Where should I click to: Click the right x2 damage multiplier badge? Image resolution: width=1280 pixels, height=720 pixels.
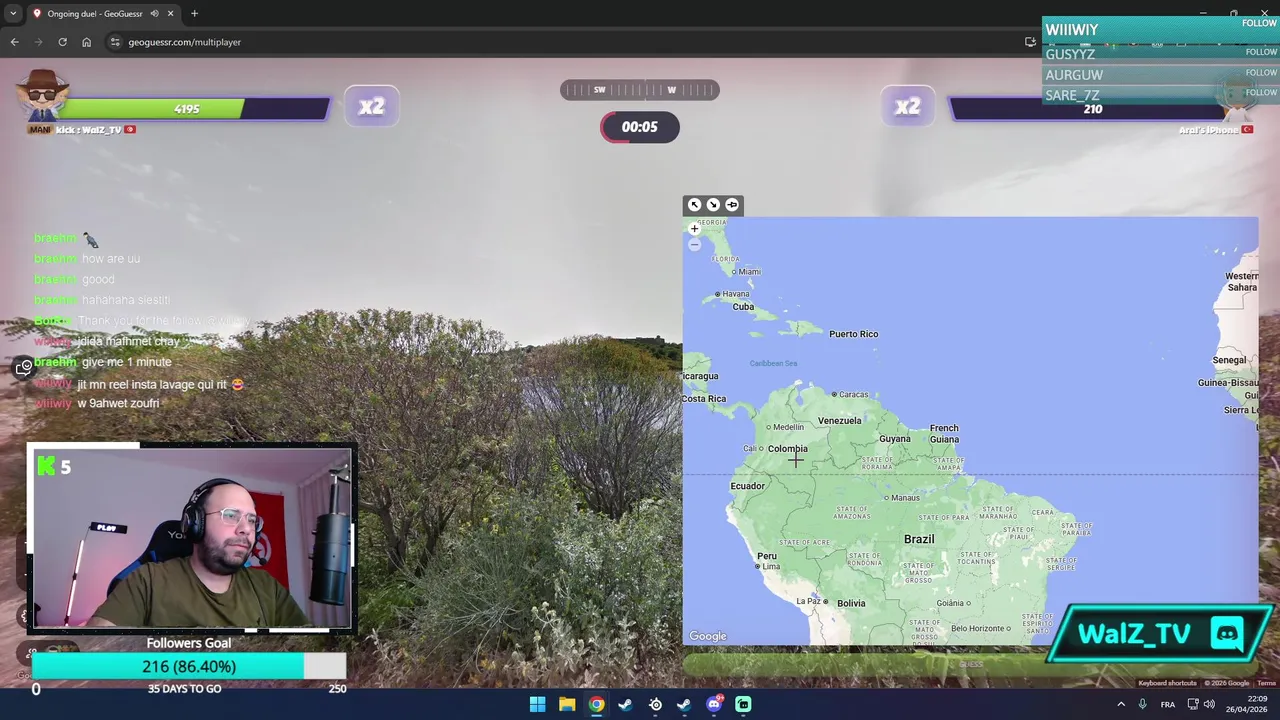tap(907, 107)
